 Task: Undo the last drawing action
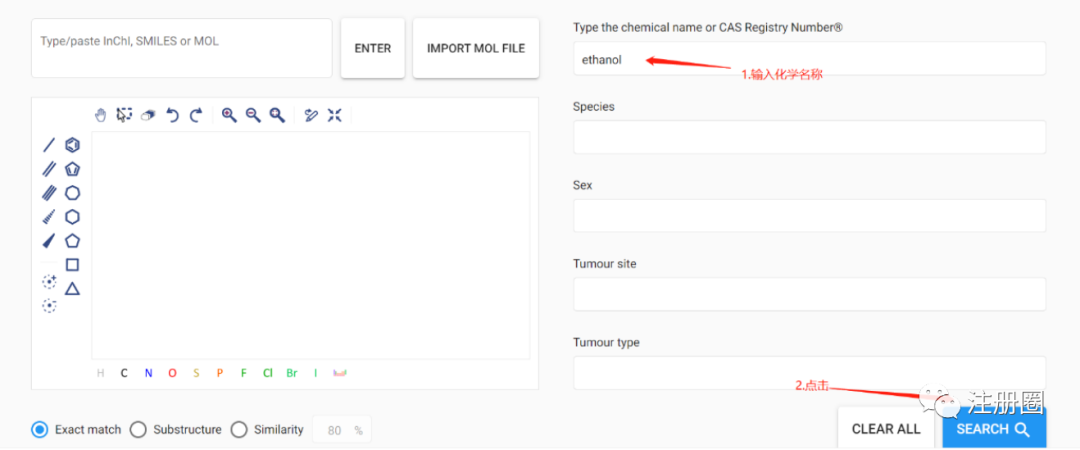[172, 115]
